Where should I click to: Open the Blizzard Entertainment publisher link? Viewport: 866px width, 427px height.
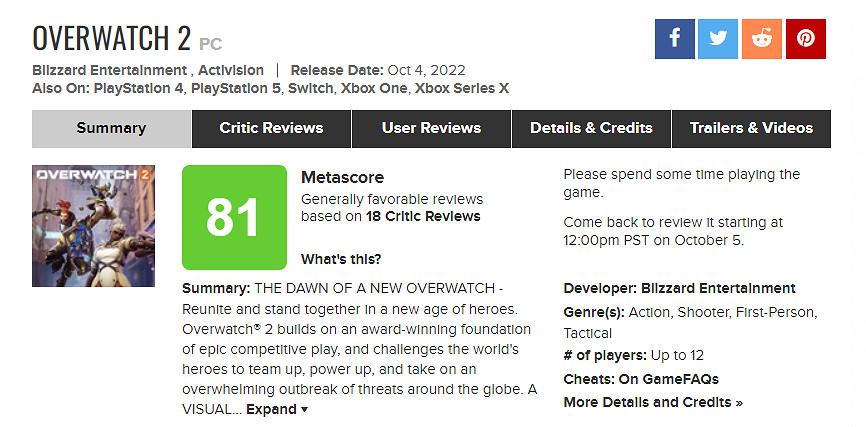coord(109,70)
